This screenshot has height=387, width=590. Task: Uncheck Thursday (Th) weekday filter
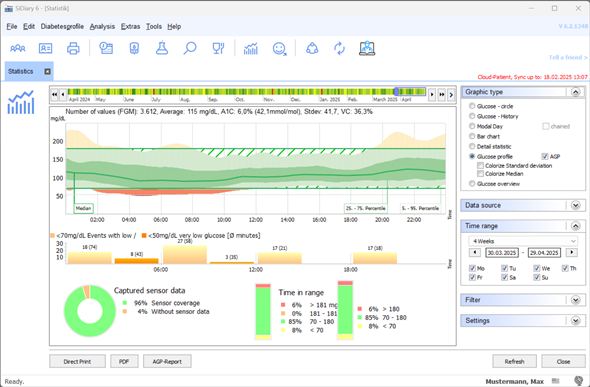565,269
